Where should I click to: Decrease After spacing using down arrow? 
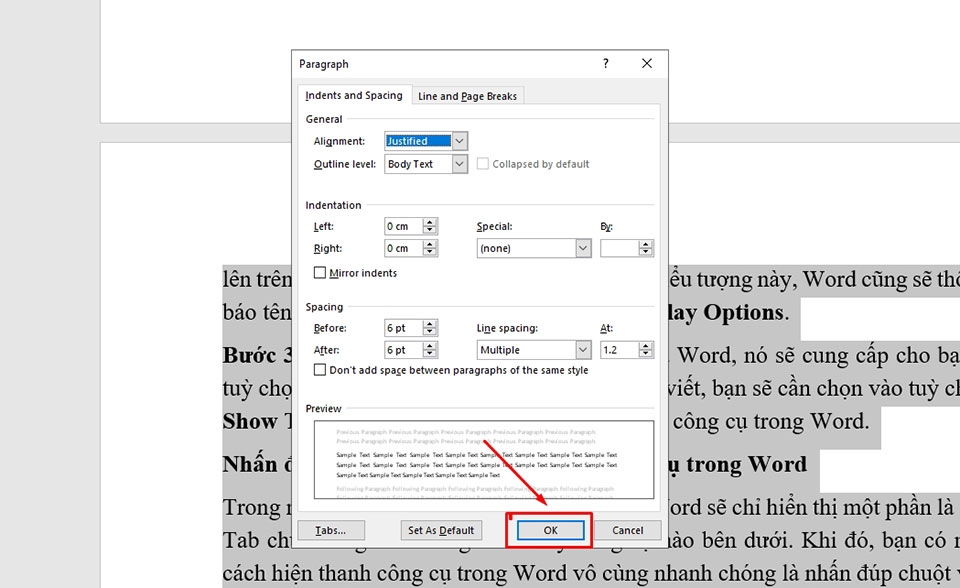pyautogui.click(x=431, y=353)
